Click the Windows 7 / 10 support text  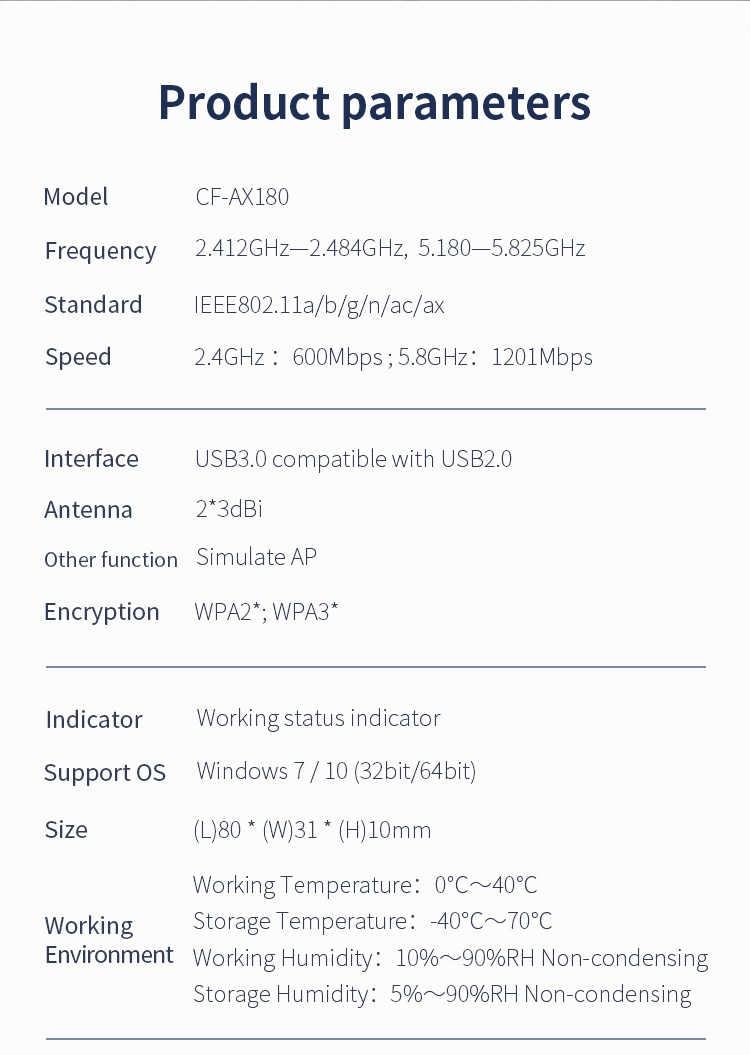coord(336,771)
